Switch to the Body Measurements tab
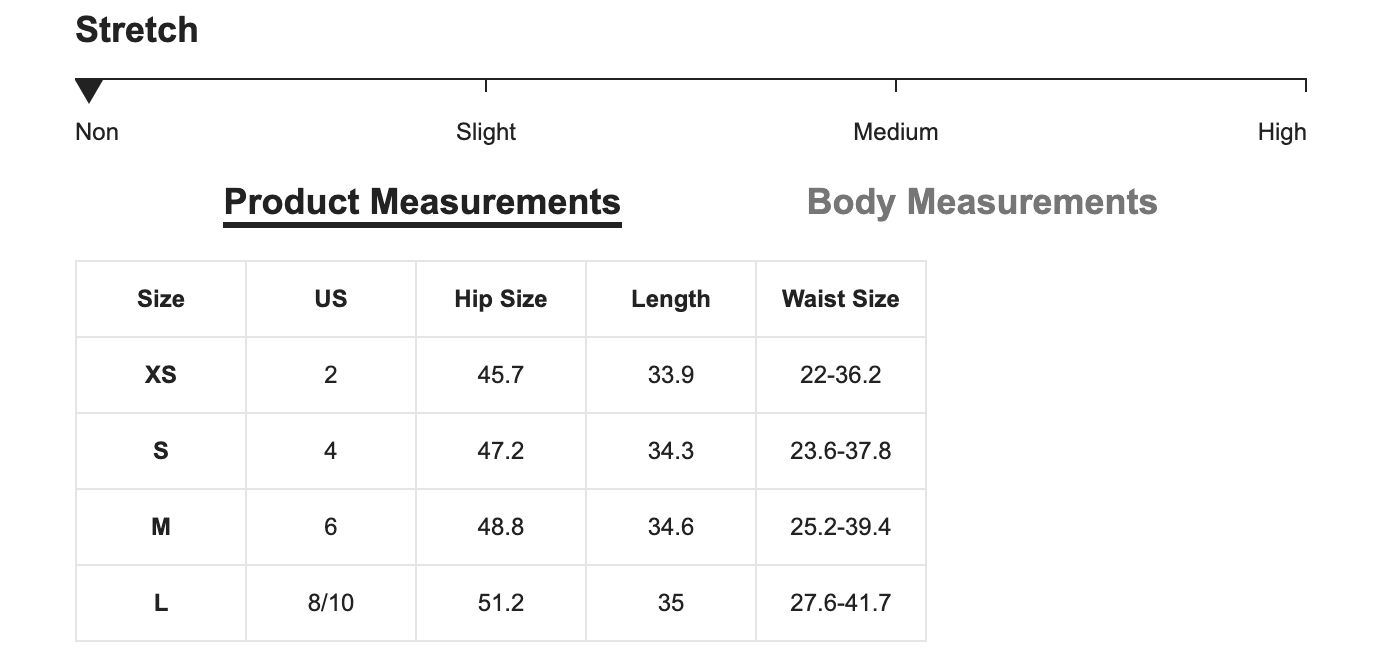 (x=982, y=202)
